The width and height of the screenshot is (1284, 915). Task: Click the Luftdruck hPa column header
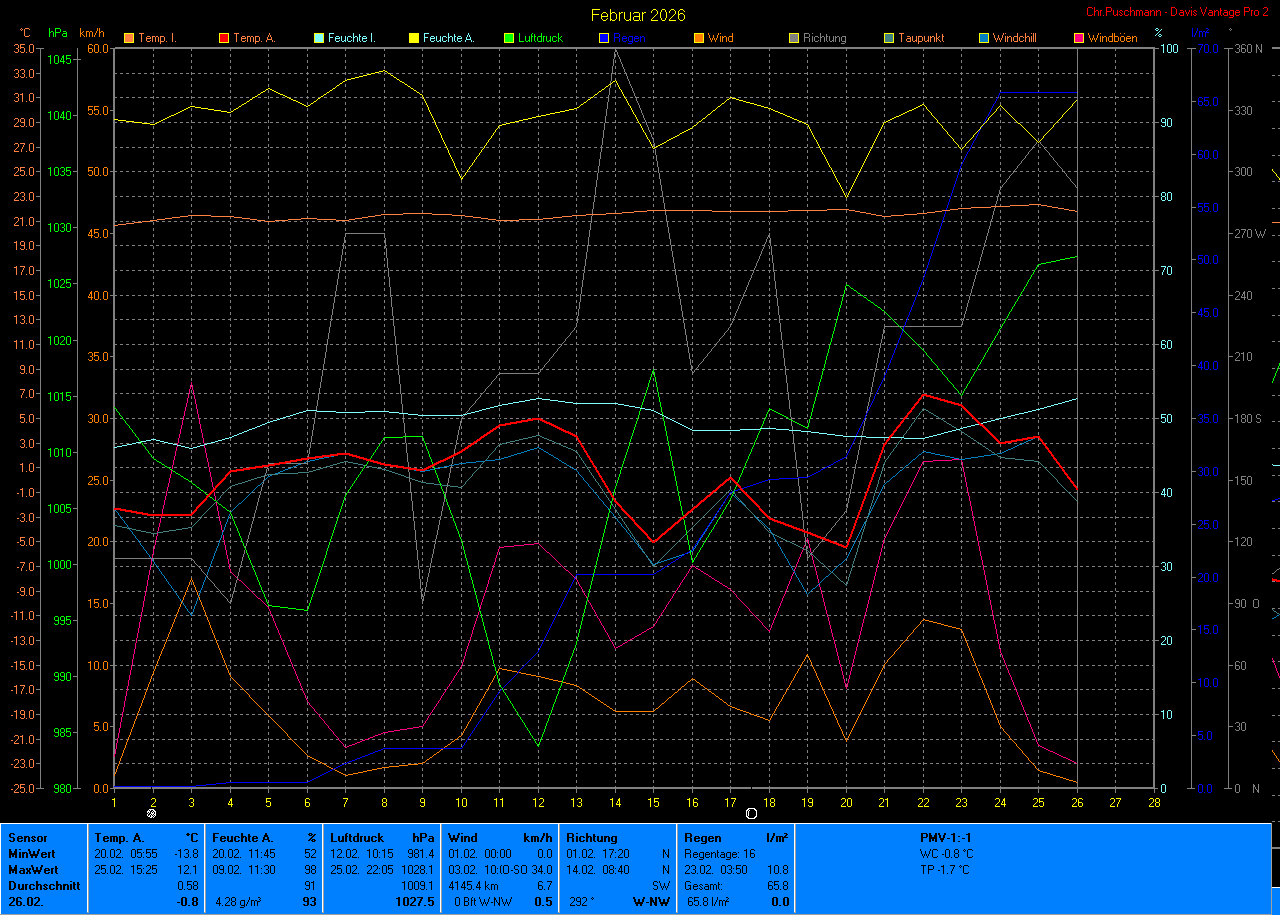[x=382, y=838]
